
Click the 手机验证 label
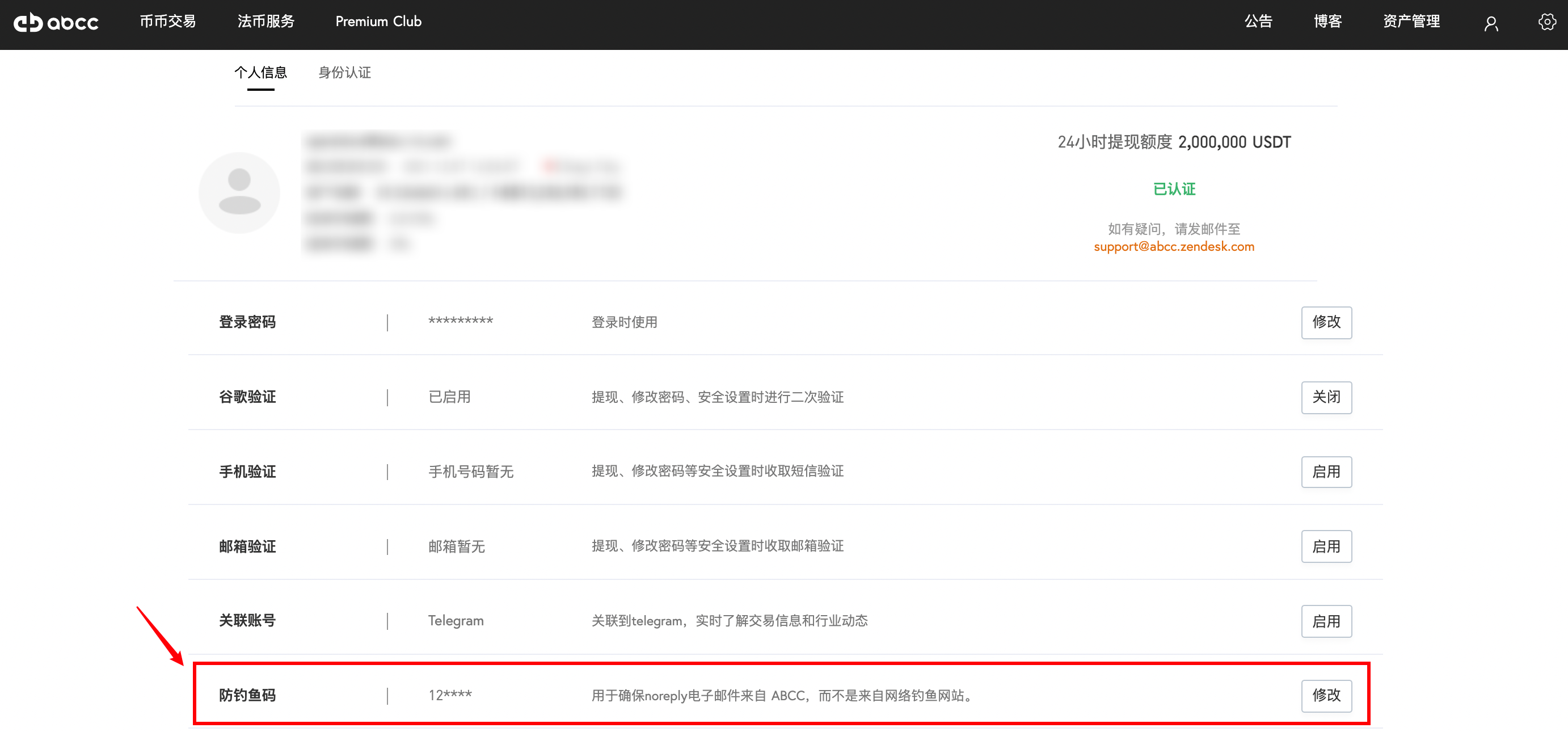click(x=247, y=472)
